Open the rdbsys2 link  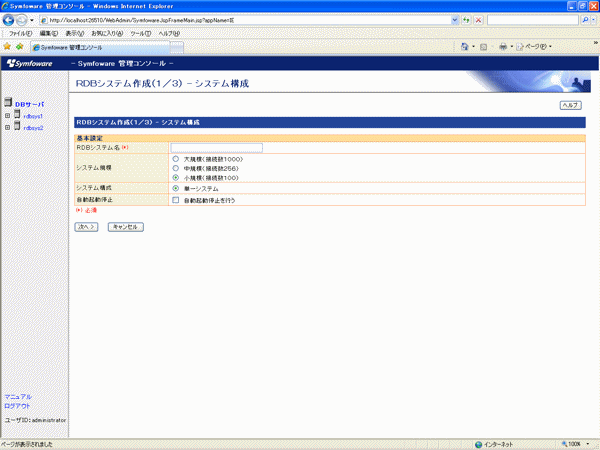33,128
